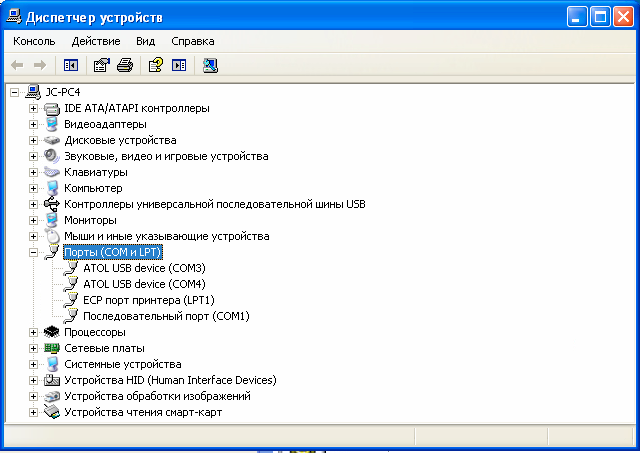Expand Устройства чтения смарт-карт node
The image size is (640, 453).
point(33,412)
